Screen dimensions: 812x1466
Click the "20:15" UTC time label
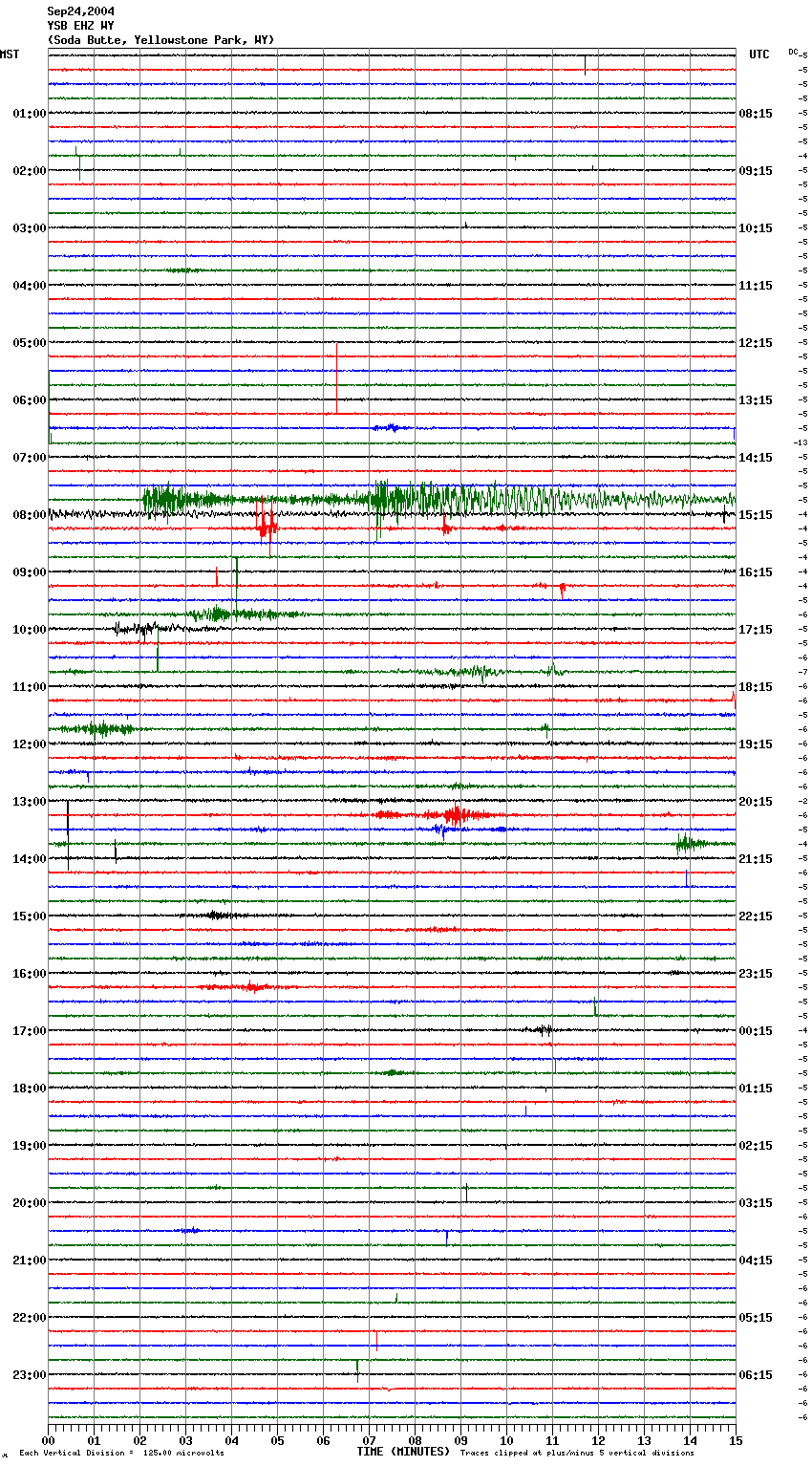pos(756,802)
